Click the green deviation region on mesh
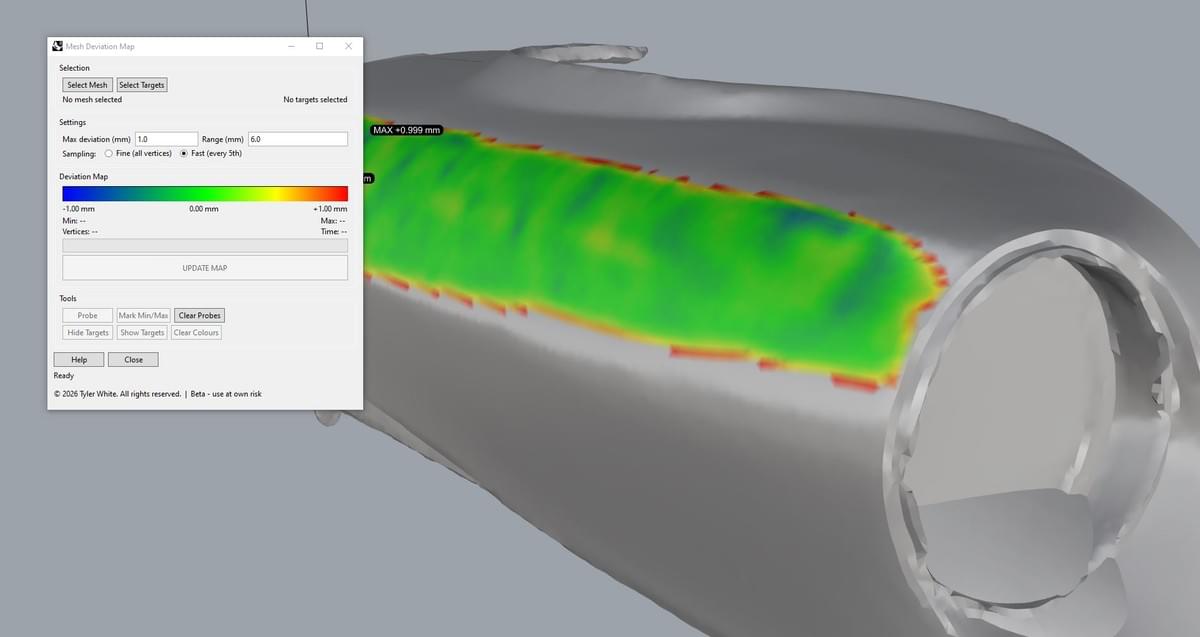The height and width of the screenshot is (637, 1200). (640, 250)
